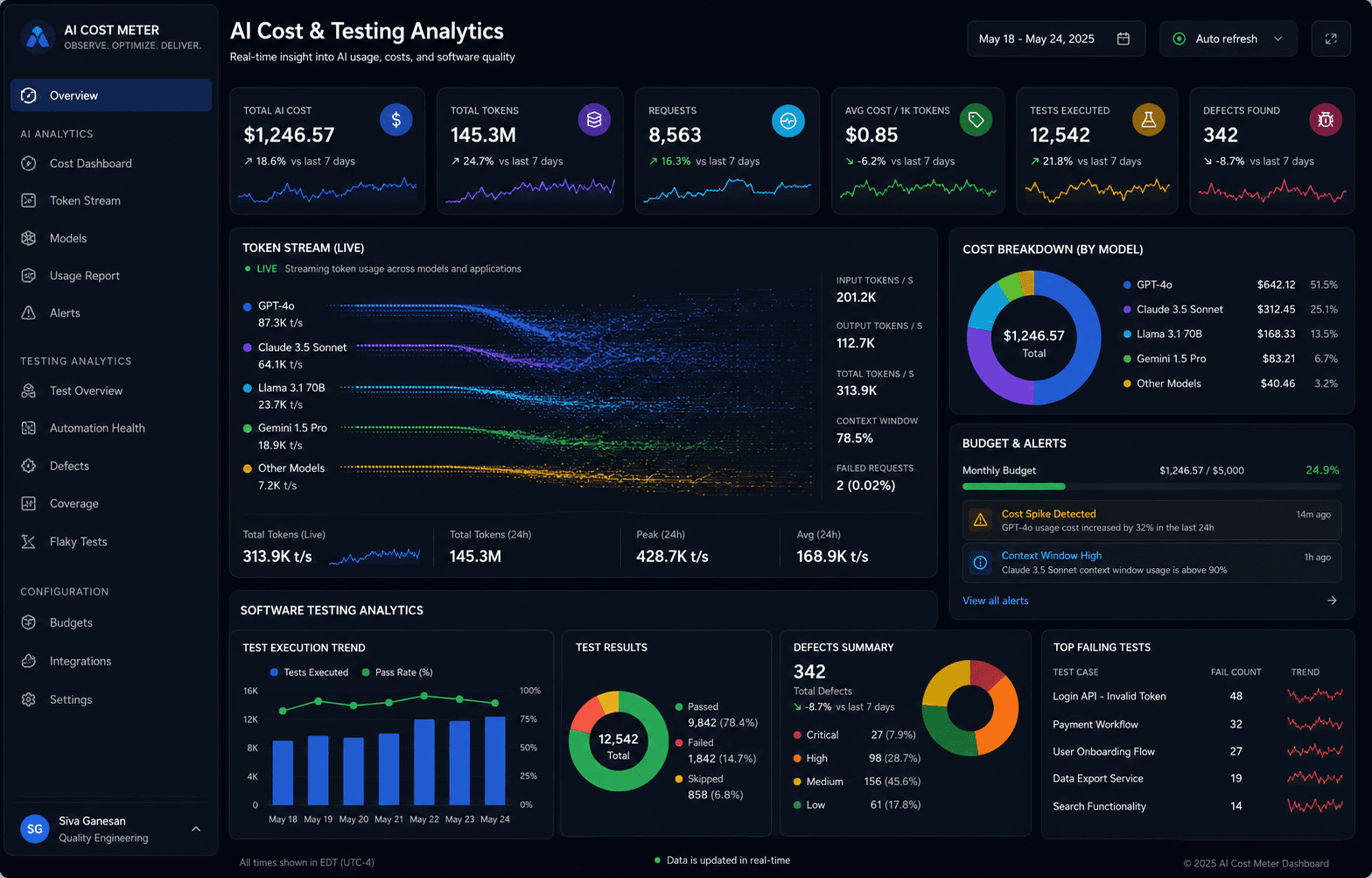This screenshot has height=878, width=1372.
Task: Open the Login API - Invalid Token test
Action: [1109, 696]
